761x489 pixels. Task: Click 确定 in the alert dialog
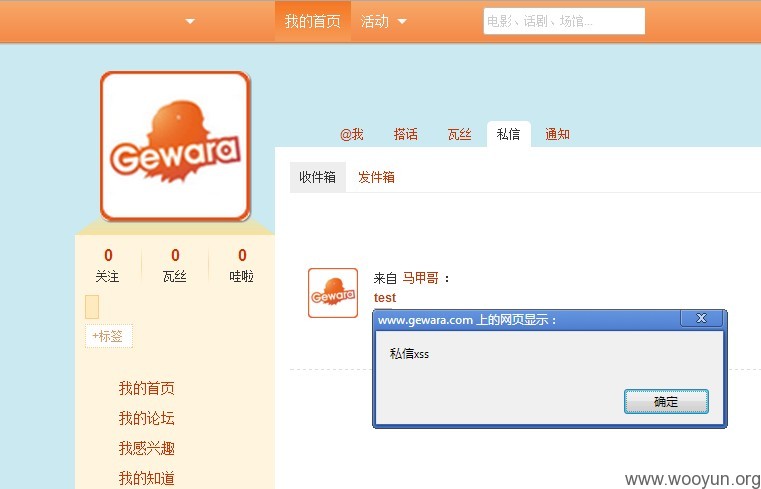(x=666, y=402)
